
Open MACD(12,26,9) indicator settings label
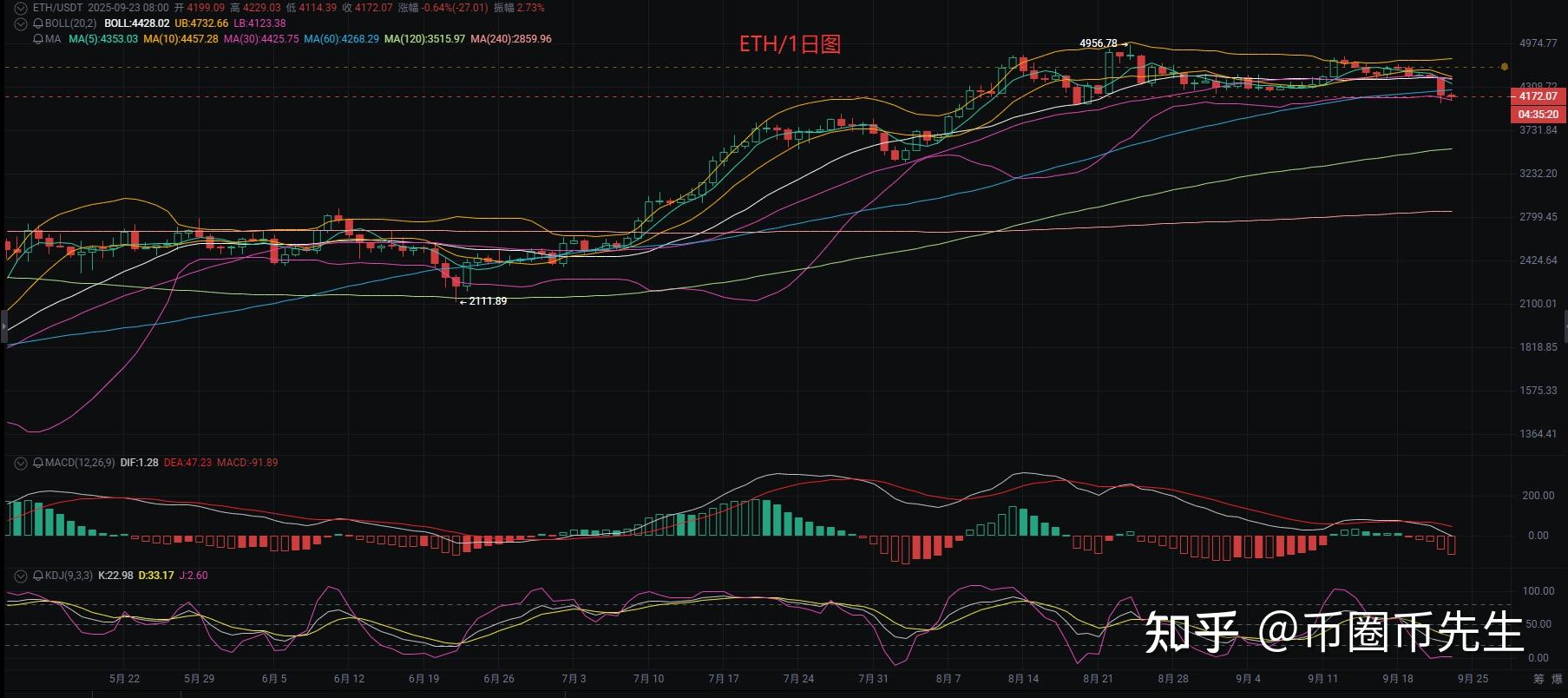click(x=79, y=463)
